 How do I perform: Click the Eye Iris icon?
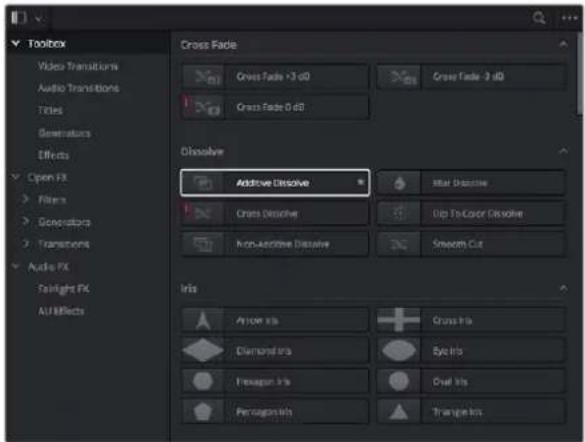399,351
